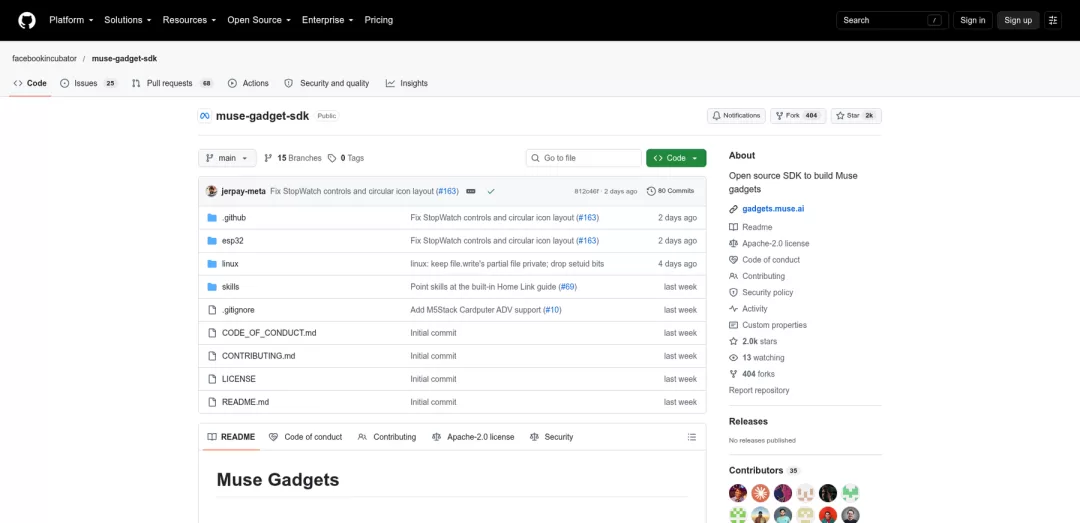Image resolution: width=1080 pixels, height=523 pixels.
Task: Open the #69 pull request link
Action: (568, 287)
